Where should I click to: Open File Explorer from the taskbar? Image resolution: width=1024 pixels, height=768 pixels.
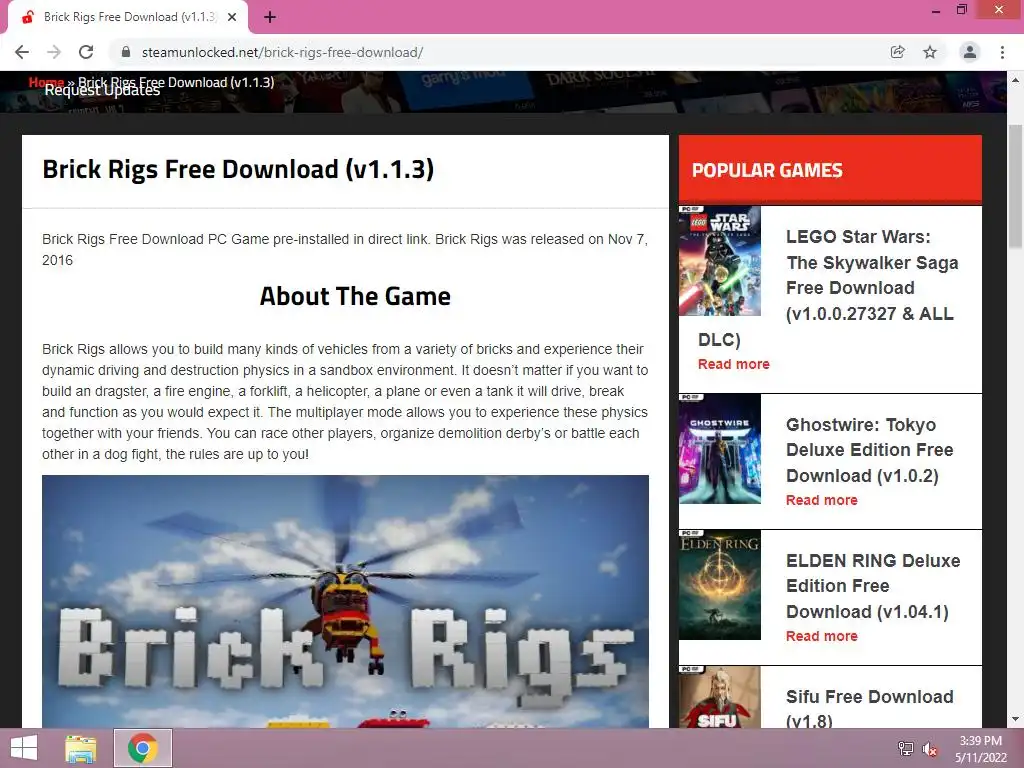click(x=81, y=748)
